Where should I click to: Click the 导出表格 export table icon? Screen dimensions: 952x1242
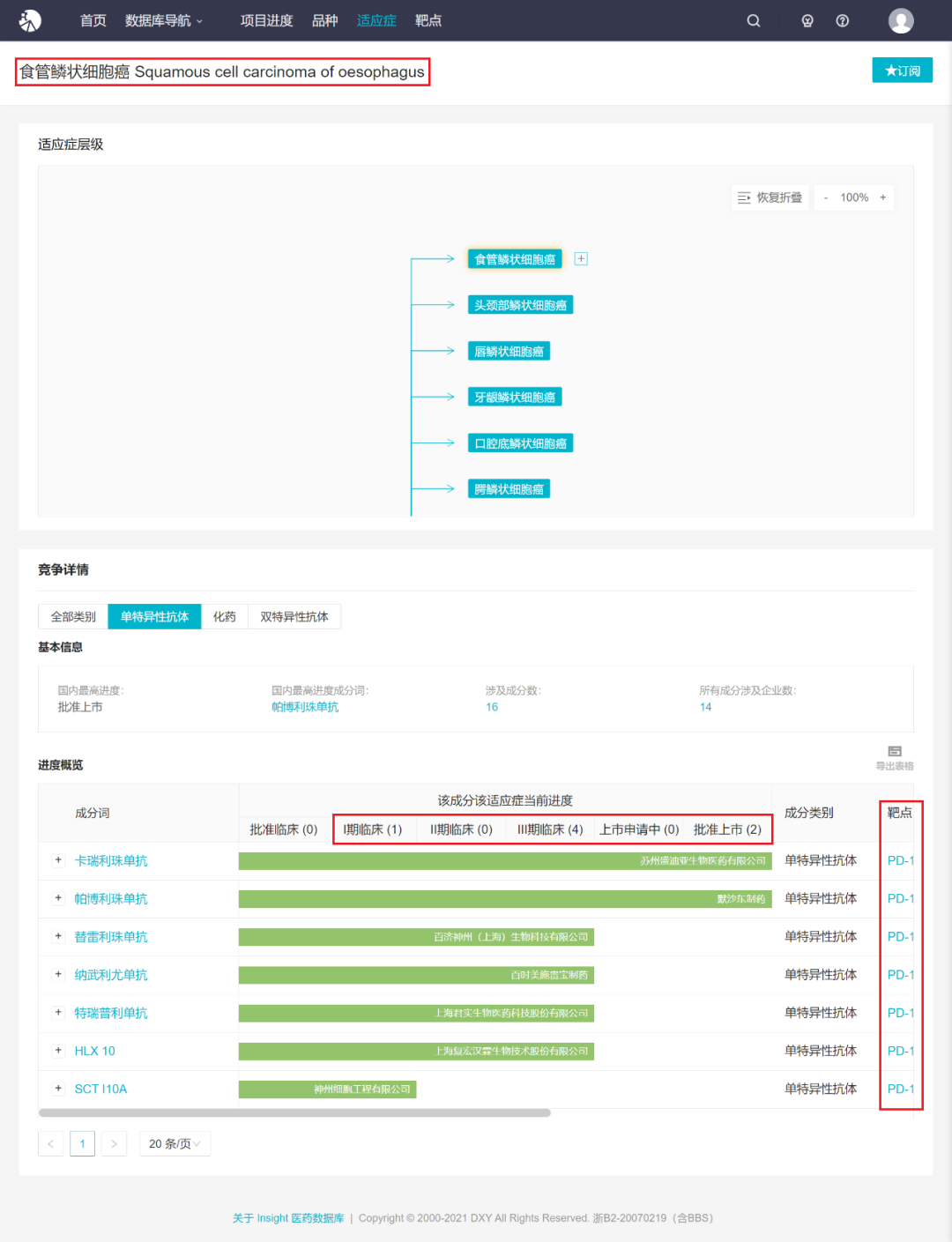895,757
